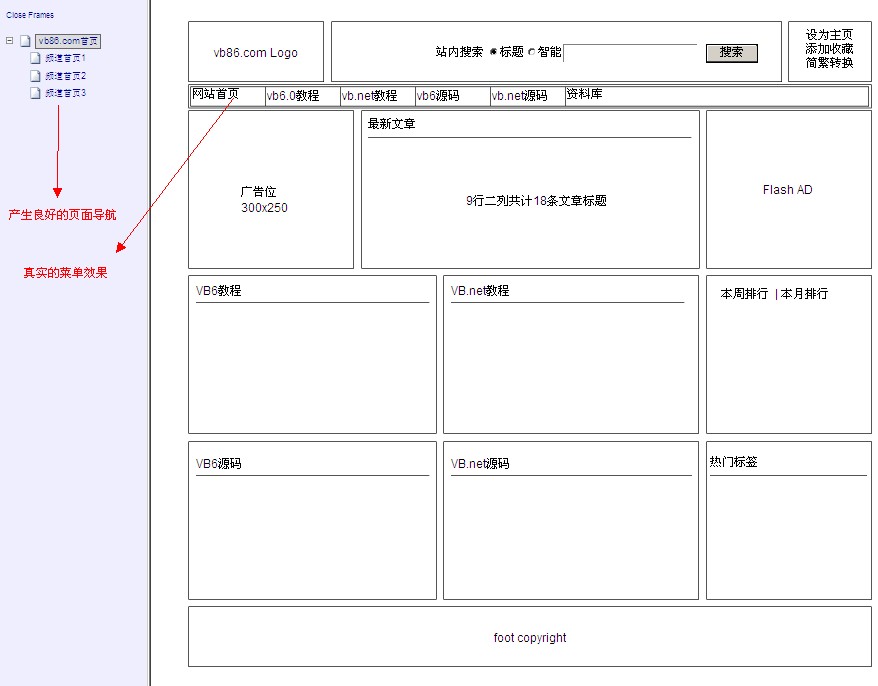Click the page icon for 频道首页1

pyautogui.click(x=35, y=58)
